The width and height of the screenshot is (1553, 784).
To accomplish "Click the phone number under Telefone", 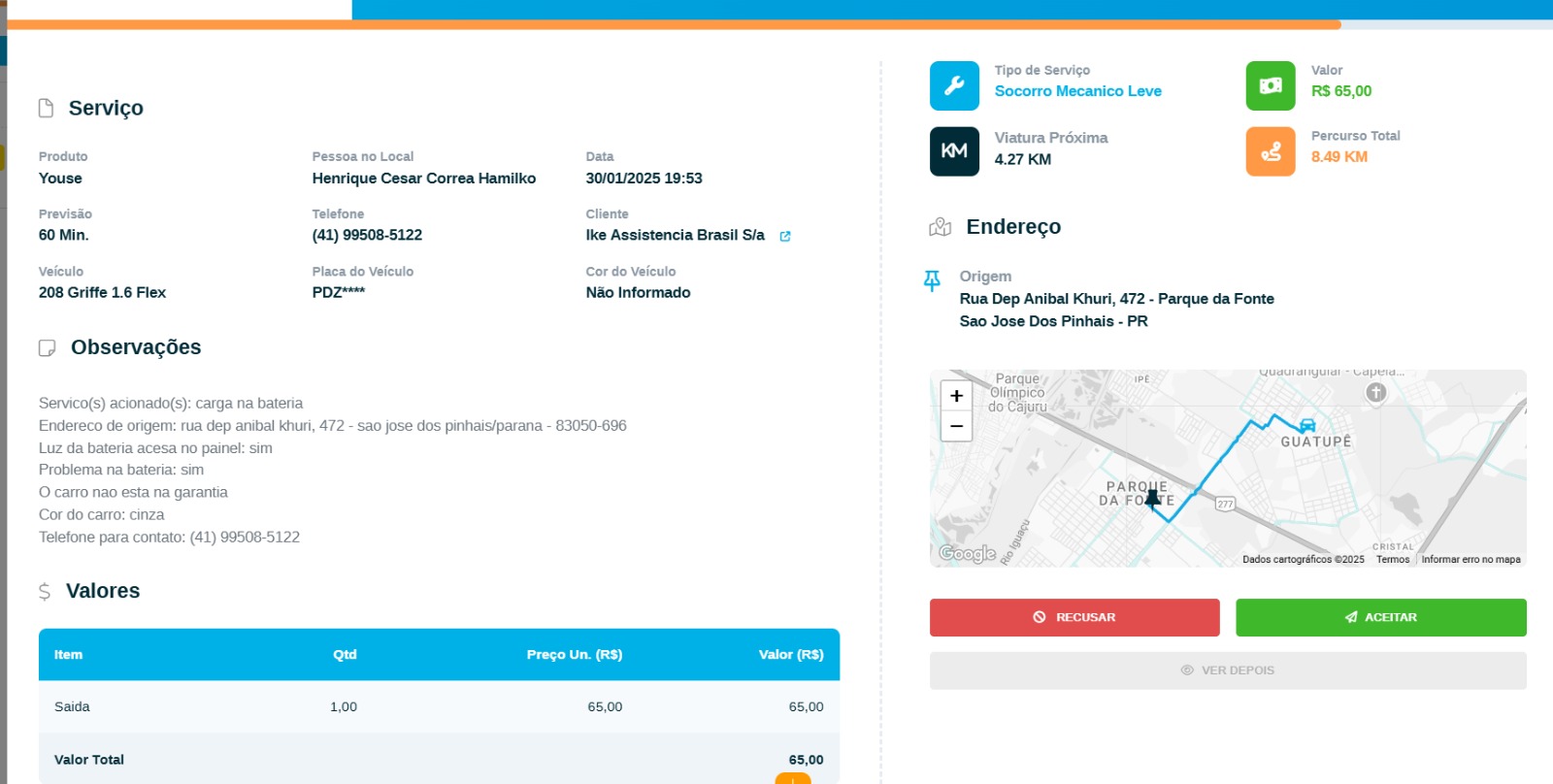I will coord(367,235).
